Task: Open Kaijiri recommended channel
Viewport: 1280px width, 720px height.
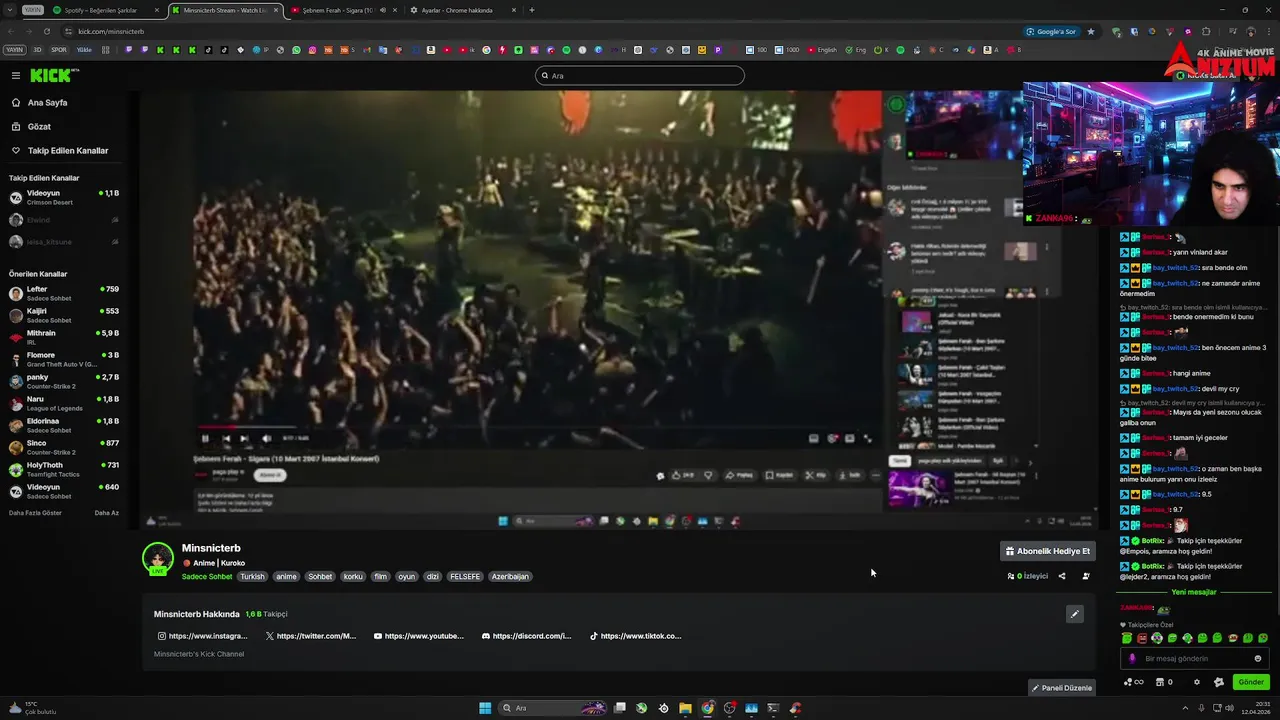Action: [64, 315]
